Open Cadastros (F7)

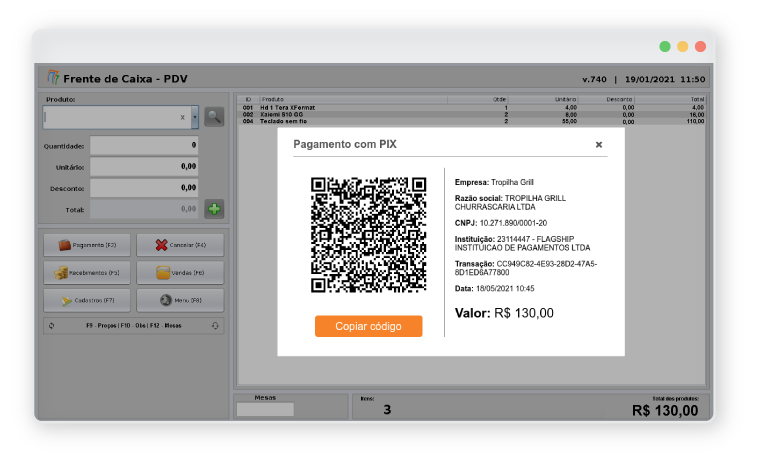point(90,300)
